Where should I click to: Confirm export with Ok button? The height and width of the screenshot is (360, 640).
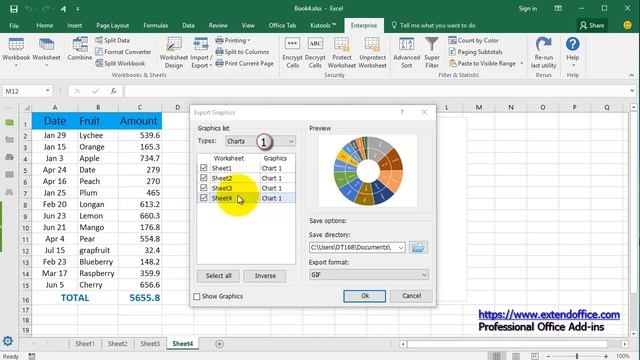364,296
